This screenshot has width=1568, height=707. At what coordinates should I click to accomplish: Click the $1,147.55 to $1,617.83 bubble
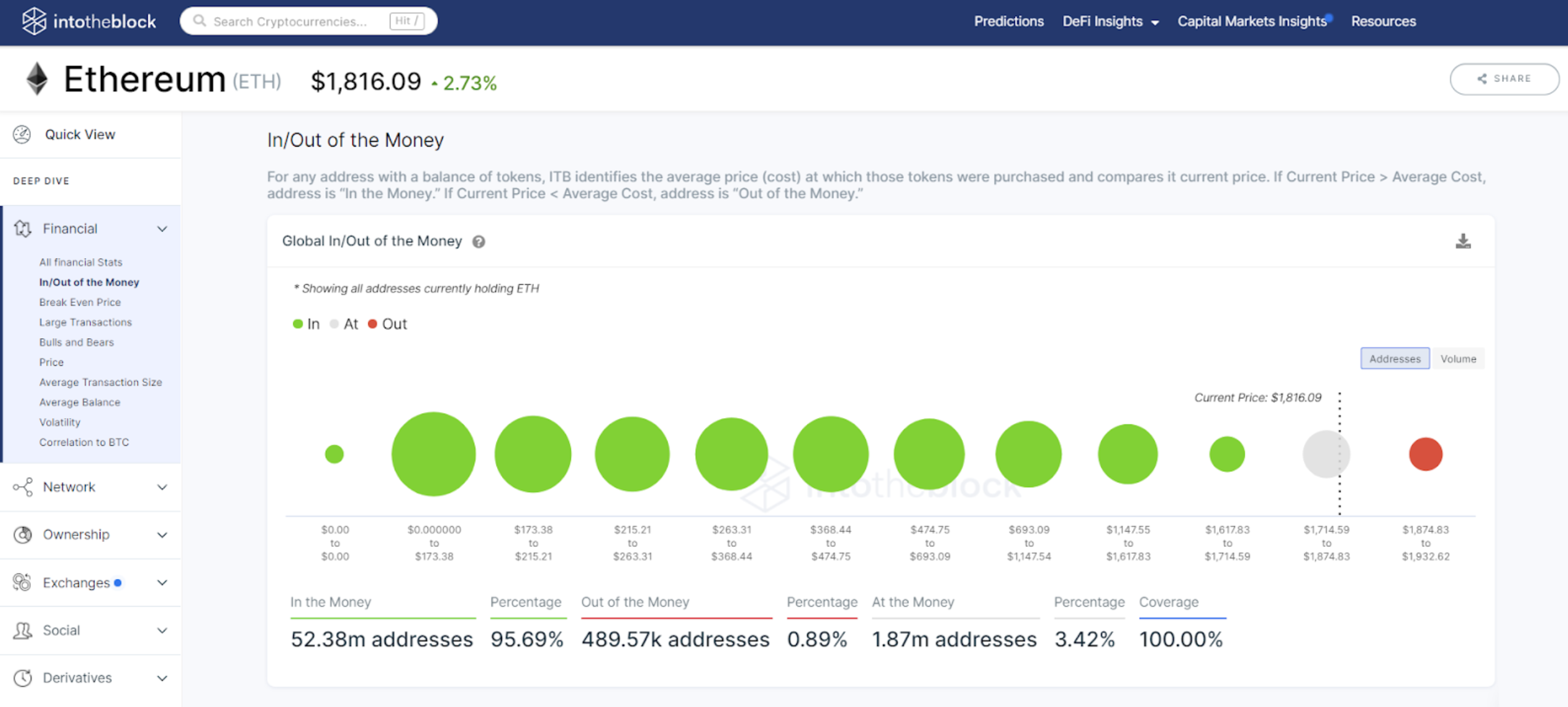tap(1128, 454)
